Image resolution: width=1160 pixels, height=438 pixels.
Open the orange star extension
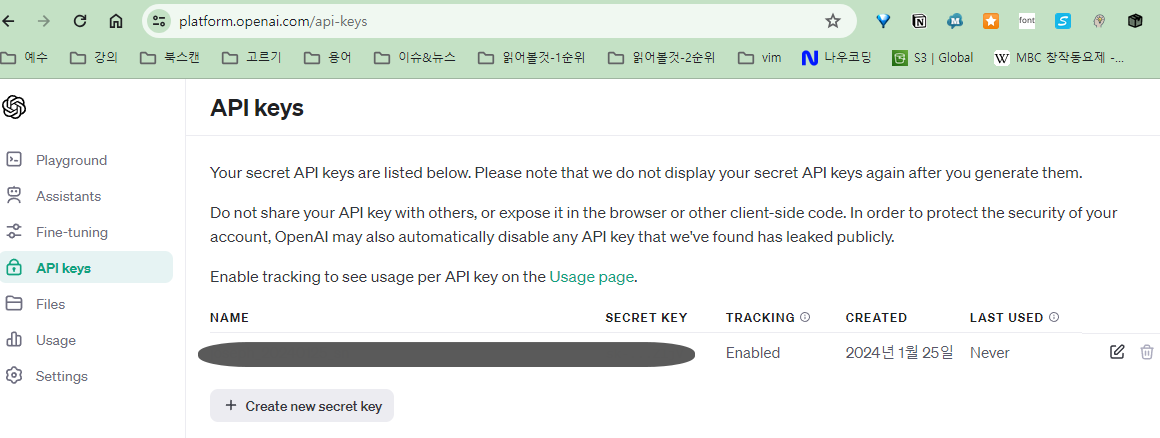coord(991,21)
